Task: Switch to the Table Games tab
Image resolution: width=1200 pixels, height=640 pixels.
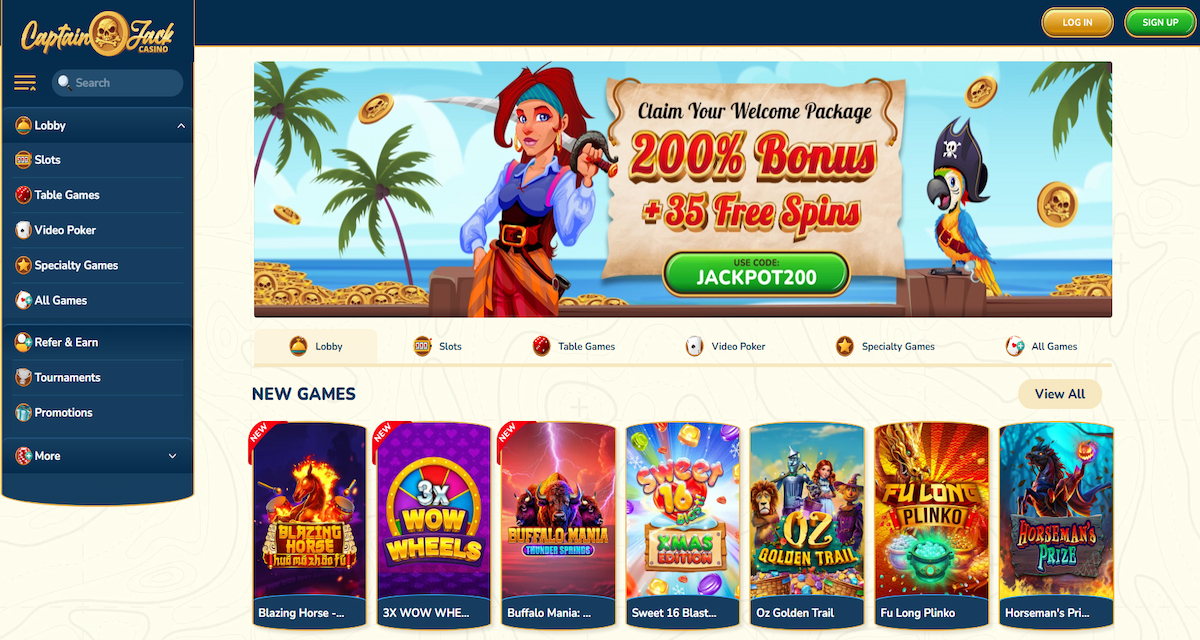Action: [x=574, y=346]
